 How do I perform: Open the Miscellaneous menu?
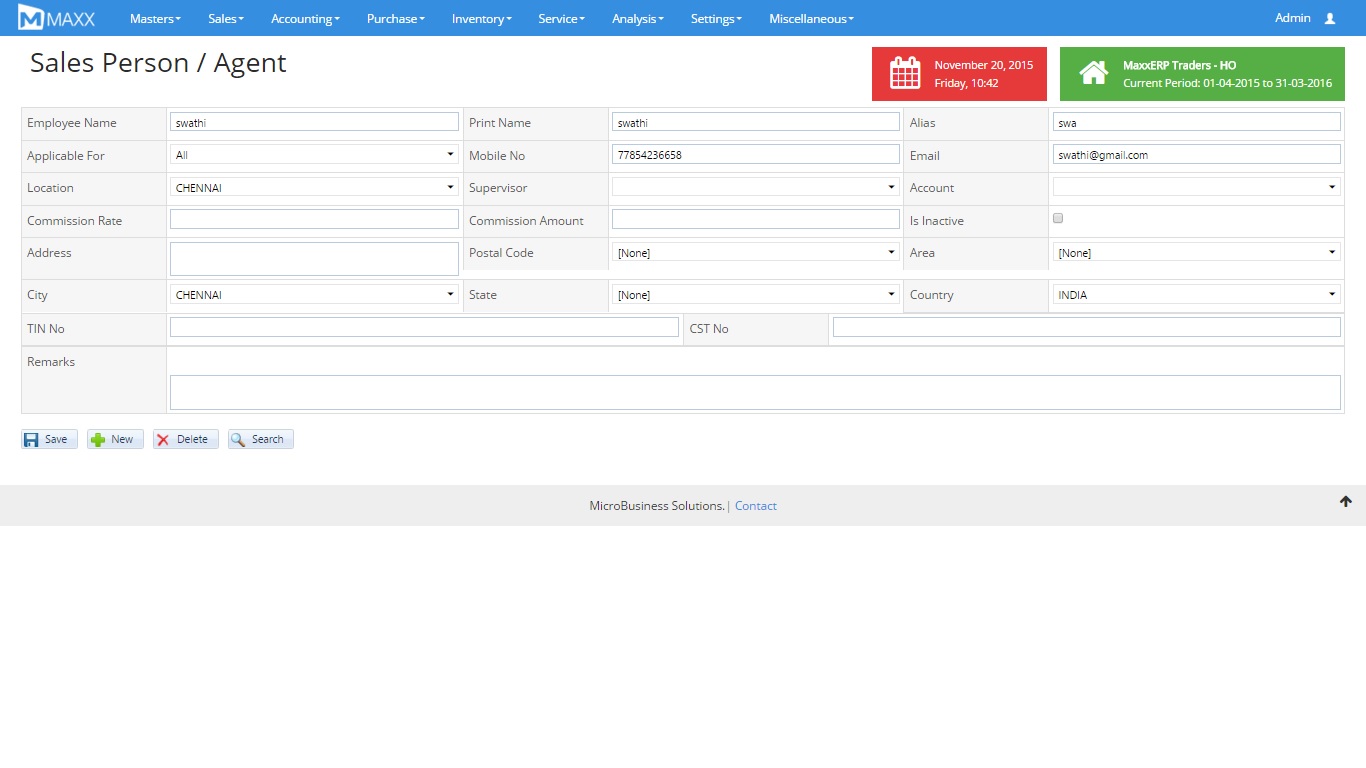pyautogui.click(x=811, y=18)
